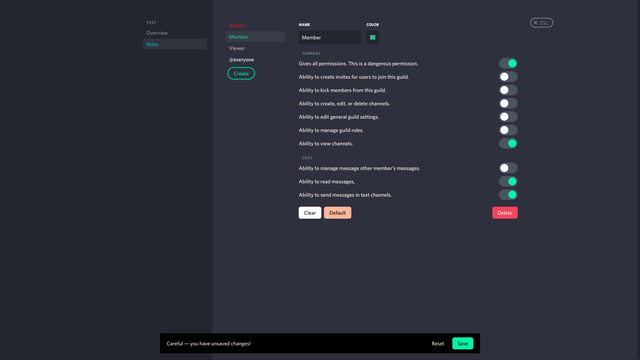Click 'Ability to read messages.' description
The width and height of the screenshot is (640, 360).
(327, 182)
